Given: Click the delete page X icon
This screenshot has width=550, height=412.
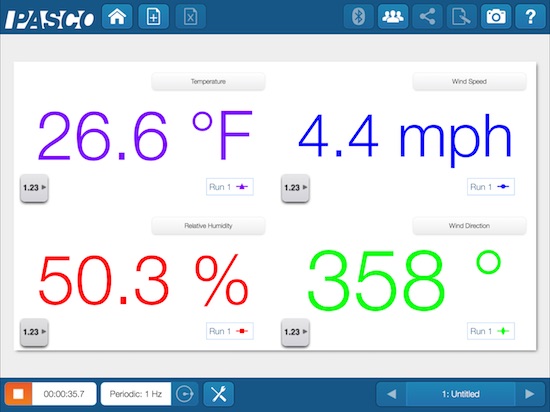Looking at the screenshot, I should [190, 16].
